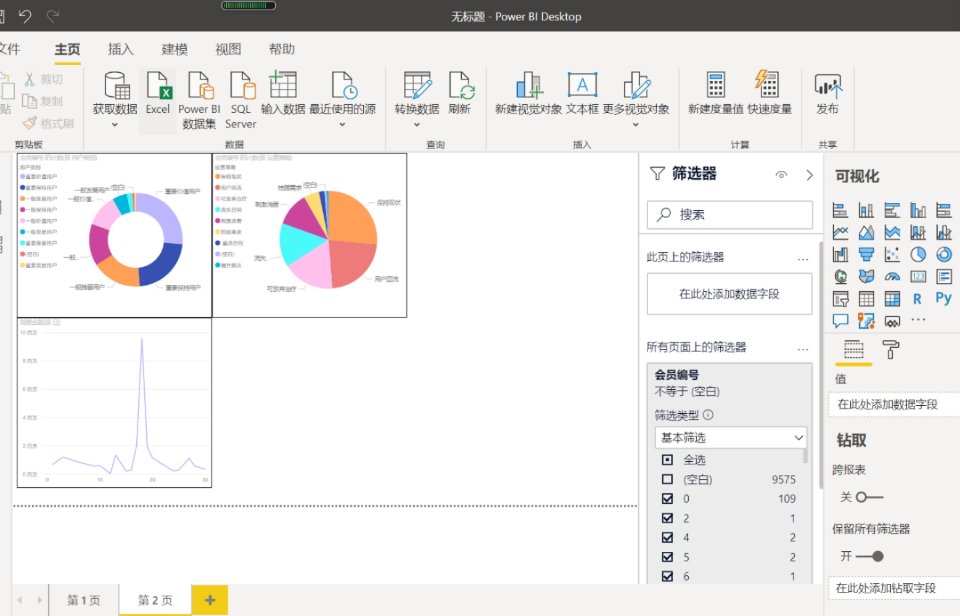Click 值 field well 在此处添加数据字段

point(893,404)
